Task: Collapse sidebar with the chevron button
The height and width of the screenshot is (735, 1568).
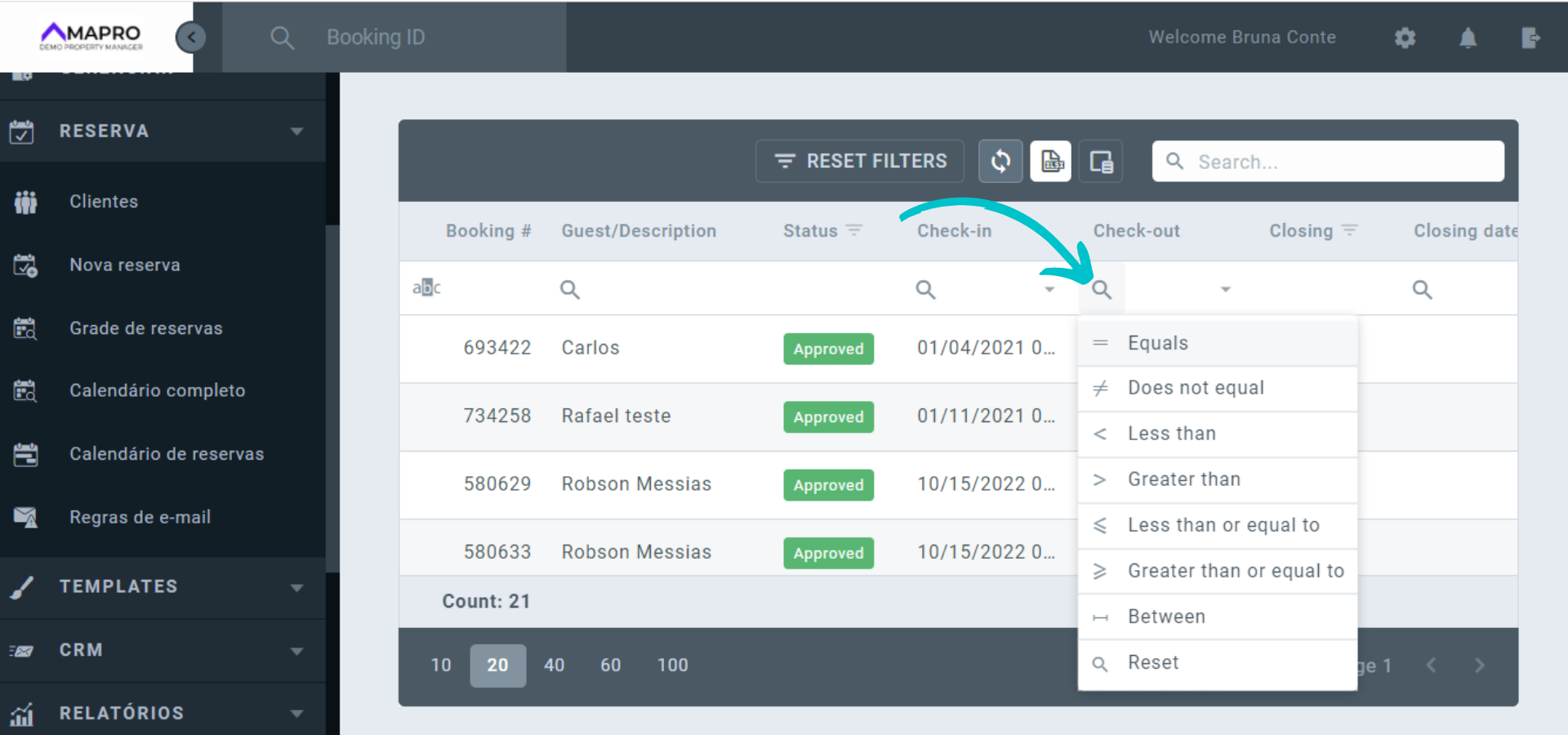Action: click(x=191, y=37)
